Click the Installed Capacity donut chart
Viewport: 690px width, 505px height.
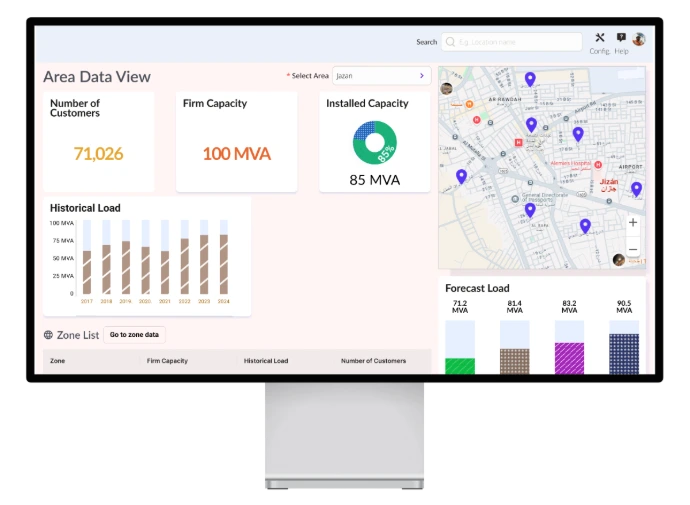[375, 143]
